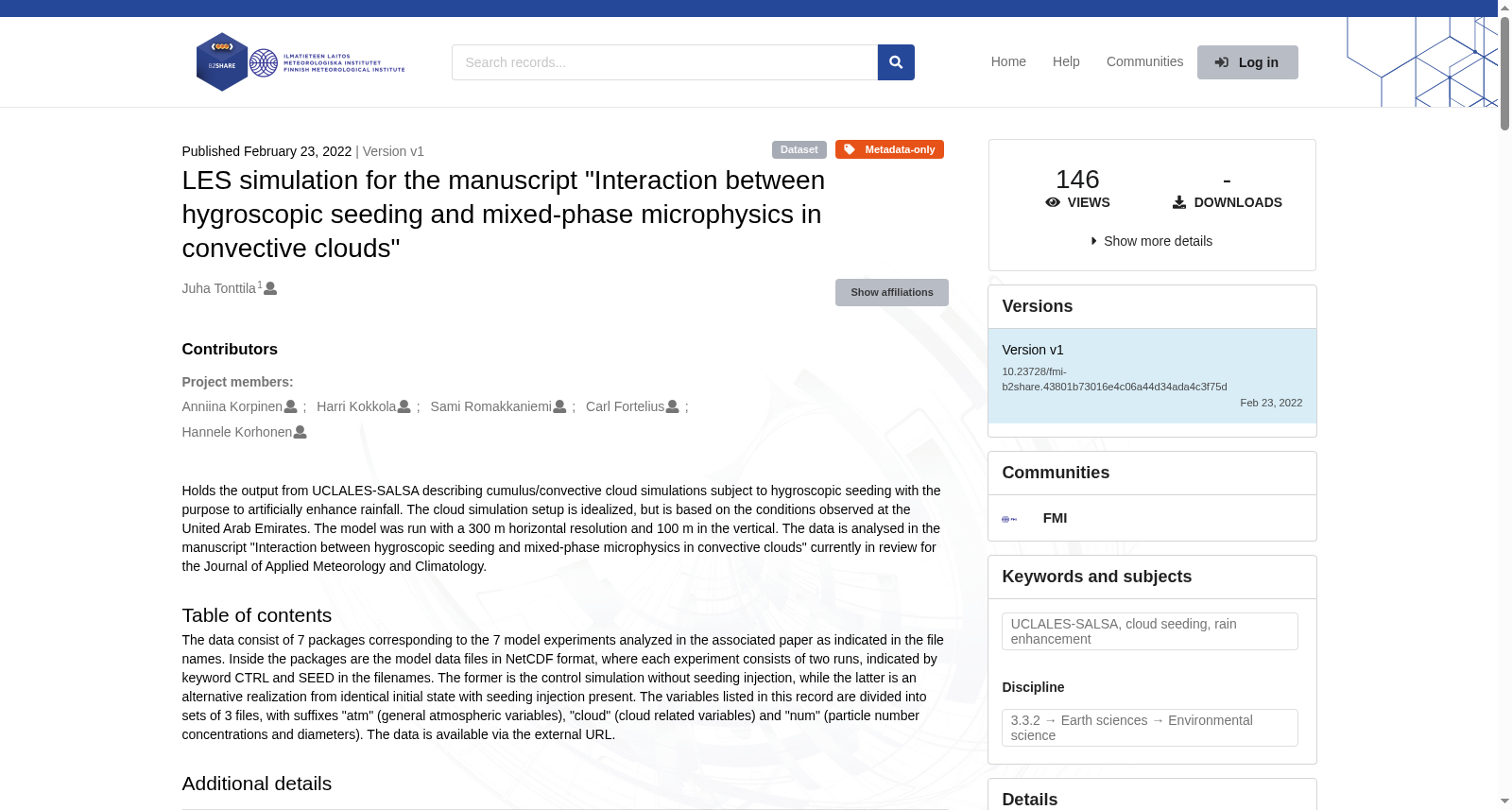The height and width of the screenshot is (810, 1512).
Task: Open contributor Hannele Korhonen link
Action: click(x=237, y=432)
